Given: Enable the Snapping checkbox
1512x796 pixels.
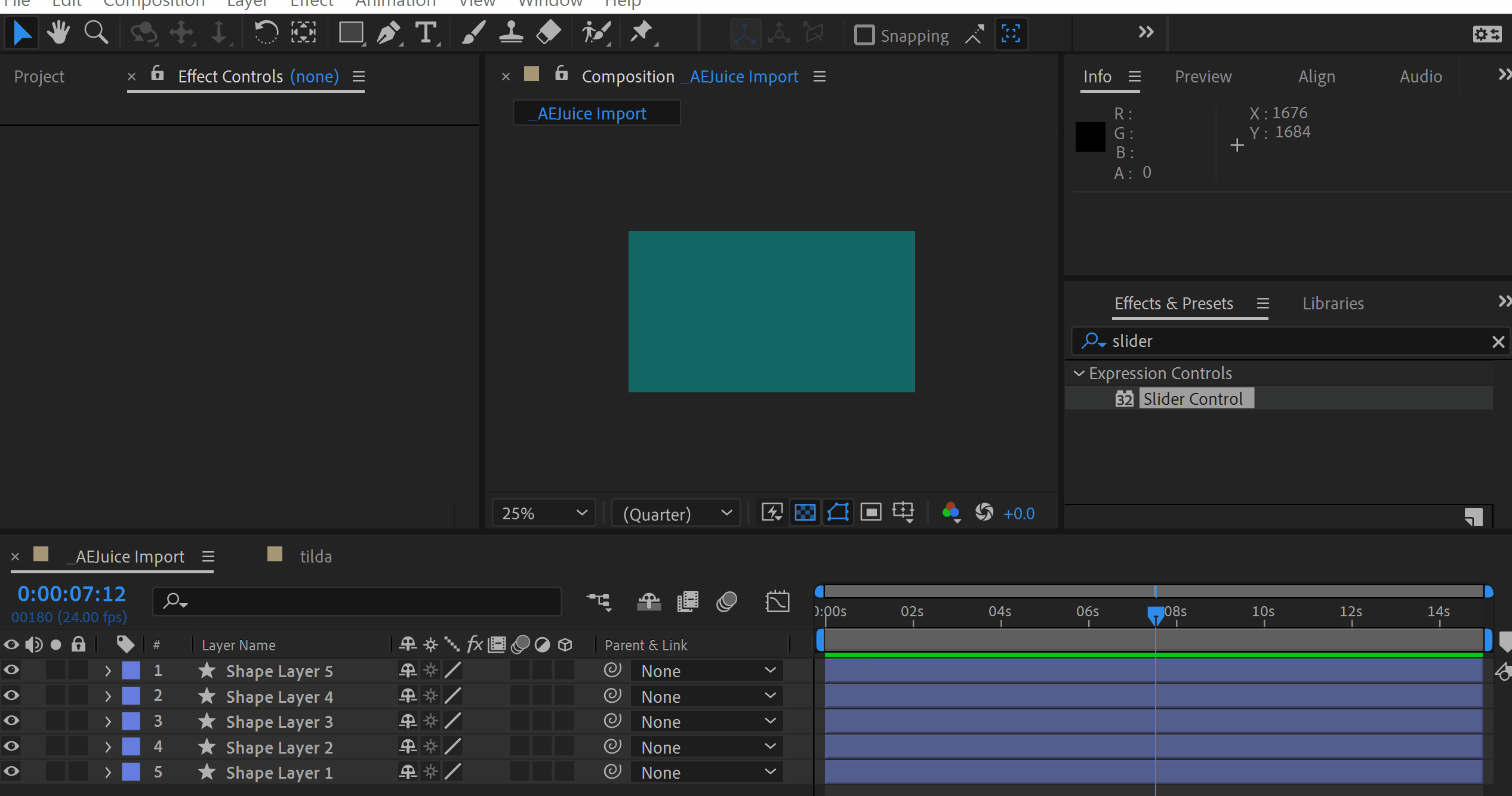Looking at the screenshot, I should point(864,35).
